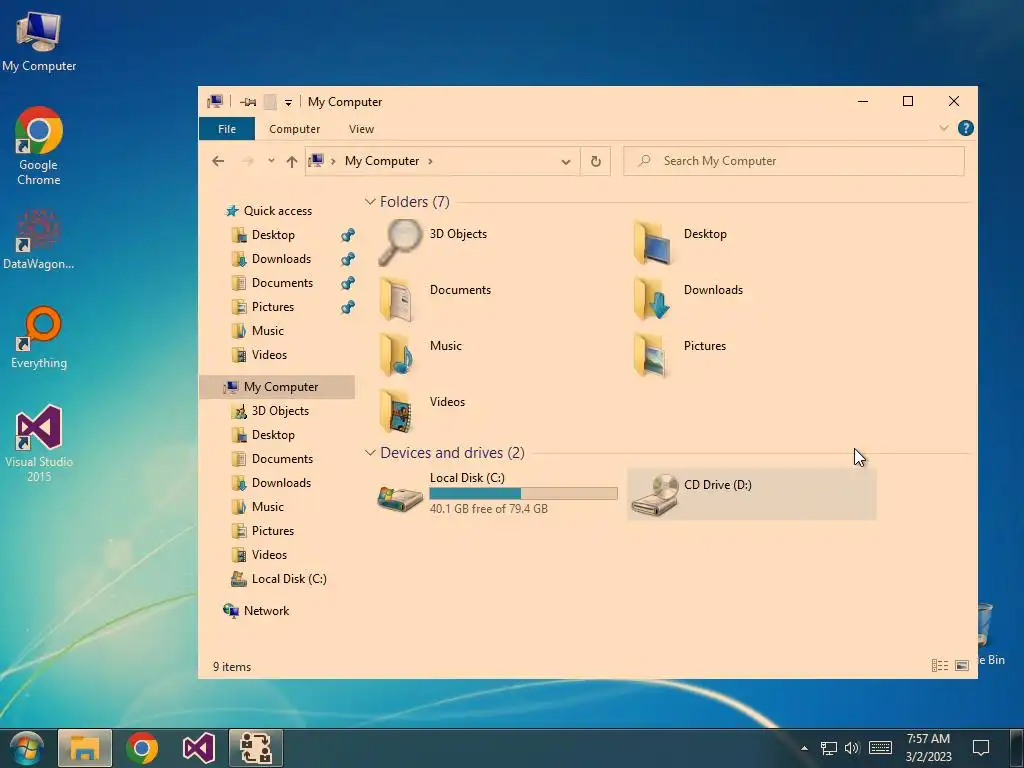This screenshot has width=1024, height=768.
Task: Click Local Disk (C:) capacity bar
Action: pos(523,493)
